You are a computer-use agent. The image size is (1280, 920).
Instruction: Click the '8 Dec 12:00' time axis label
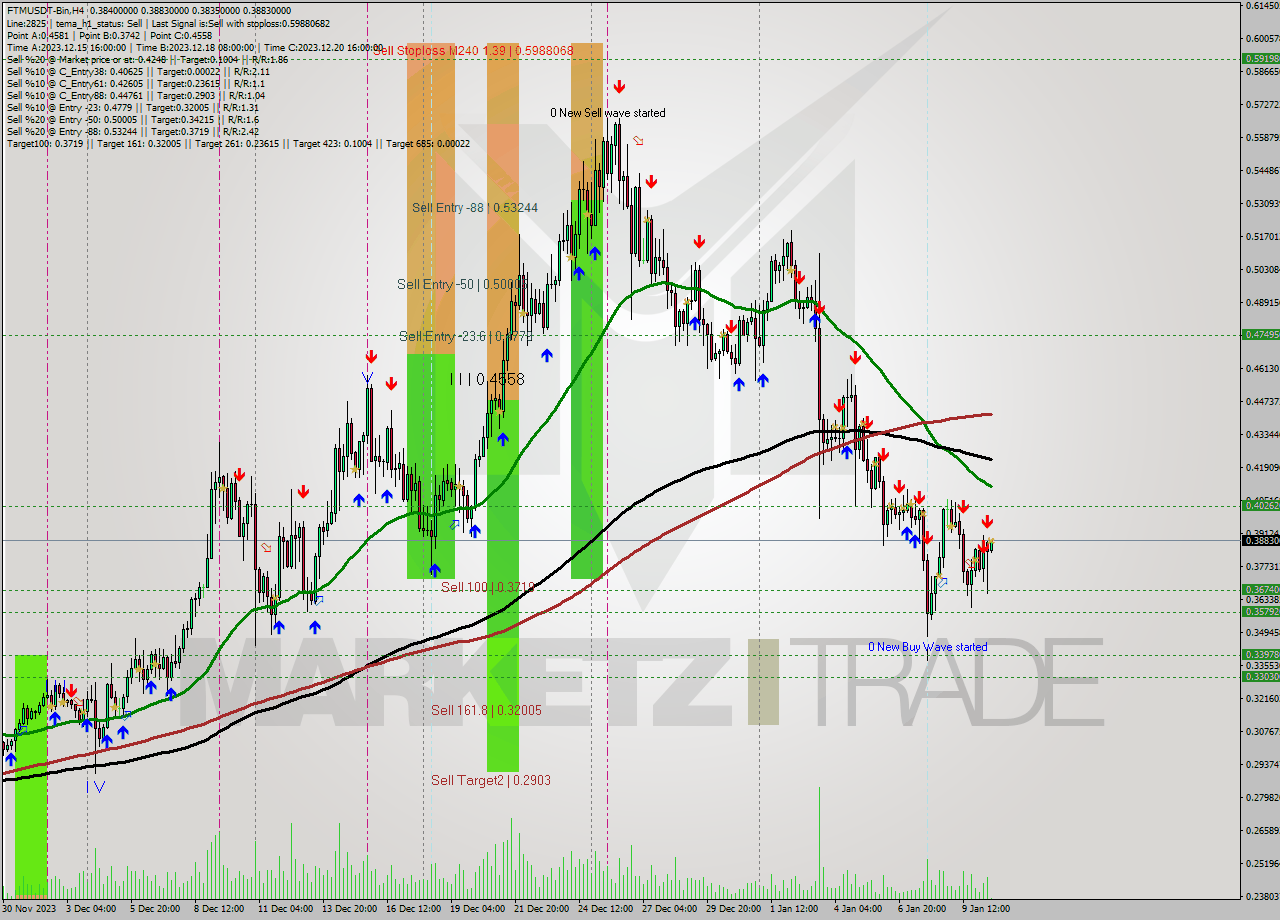(219, 909)
